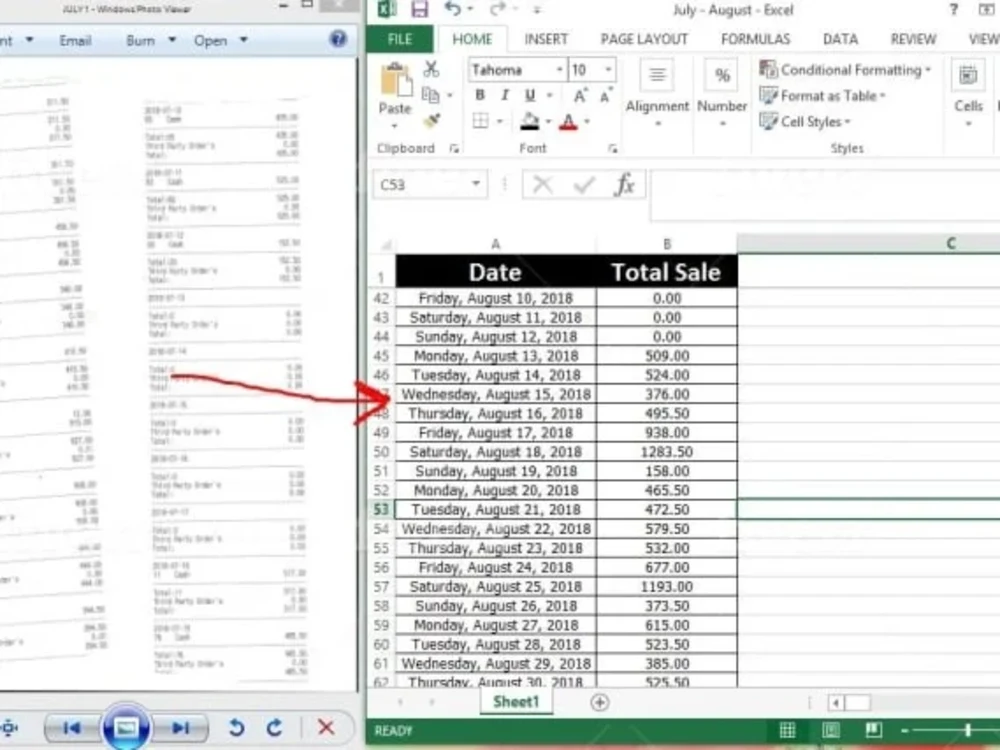Increase font size with large A icon
The width and height of the screenshot is (1000, 750).
(580, 96)
